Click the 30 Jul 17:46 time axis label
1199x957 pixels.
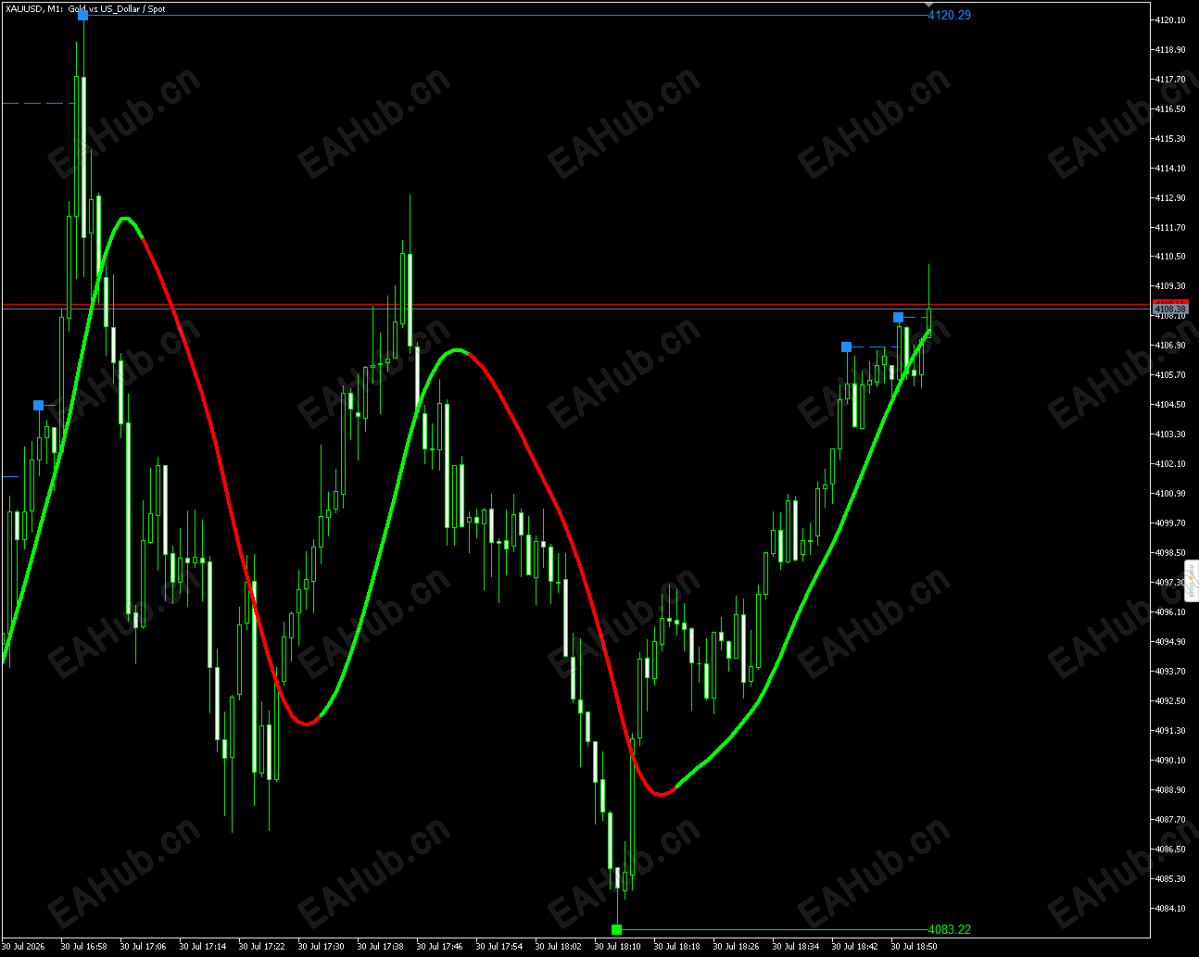click(439, 946)
